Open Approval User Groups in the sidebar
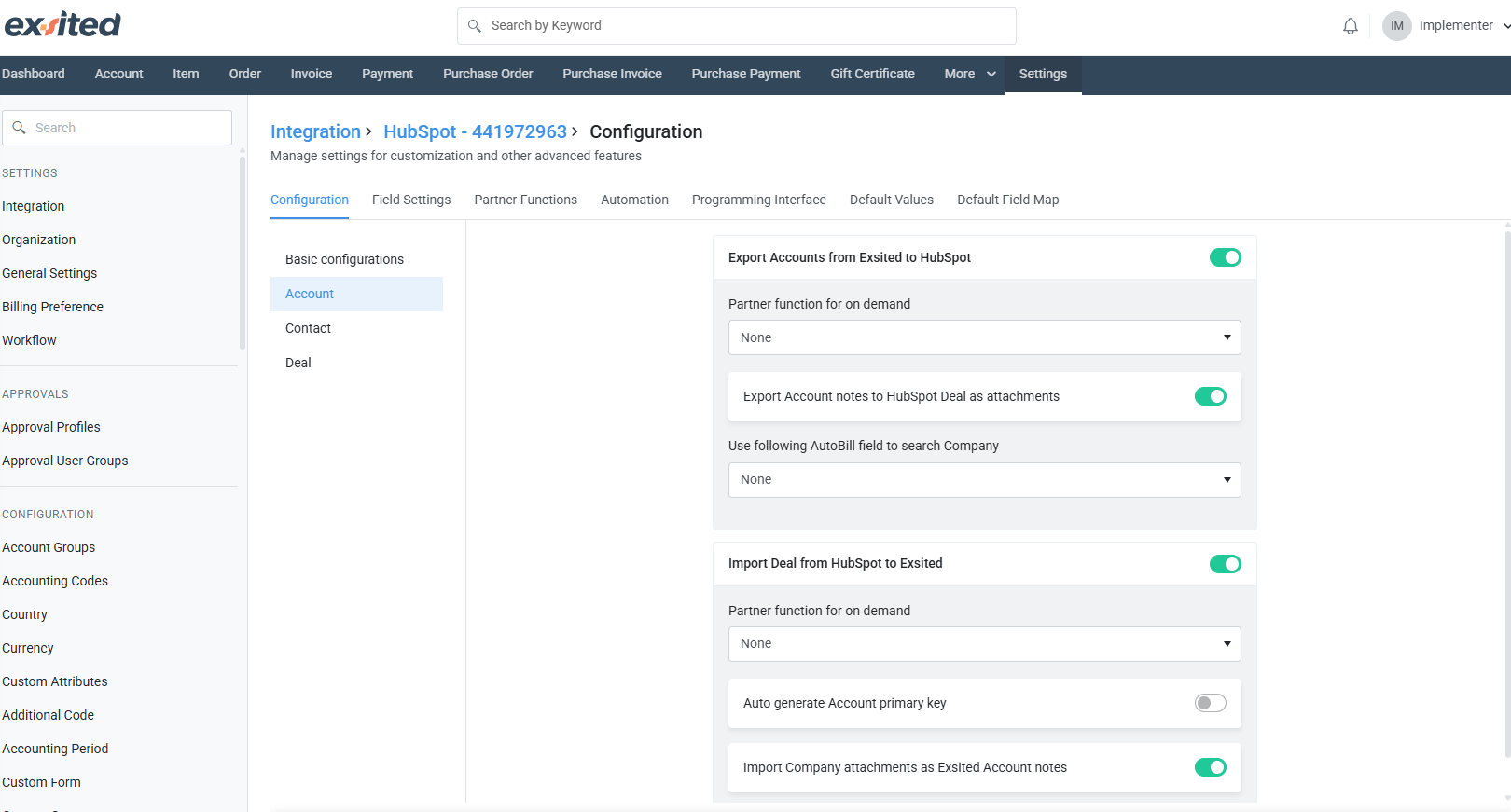This screenshot has height=812, width=1511. [x=65, y=461]
